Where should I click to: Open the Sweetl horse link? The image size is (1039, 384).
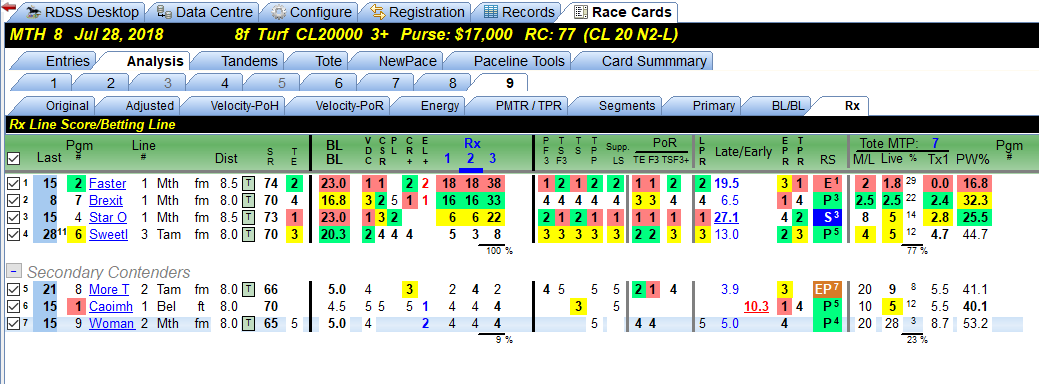108,234
